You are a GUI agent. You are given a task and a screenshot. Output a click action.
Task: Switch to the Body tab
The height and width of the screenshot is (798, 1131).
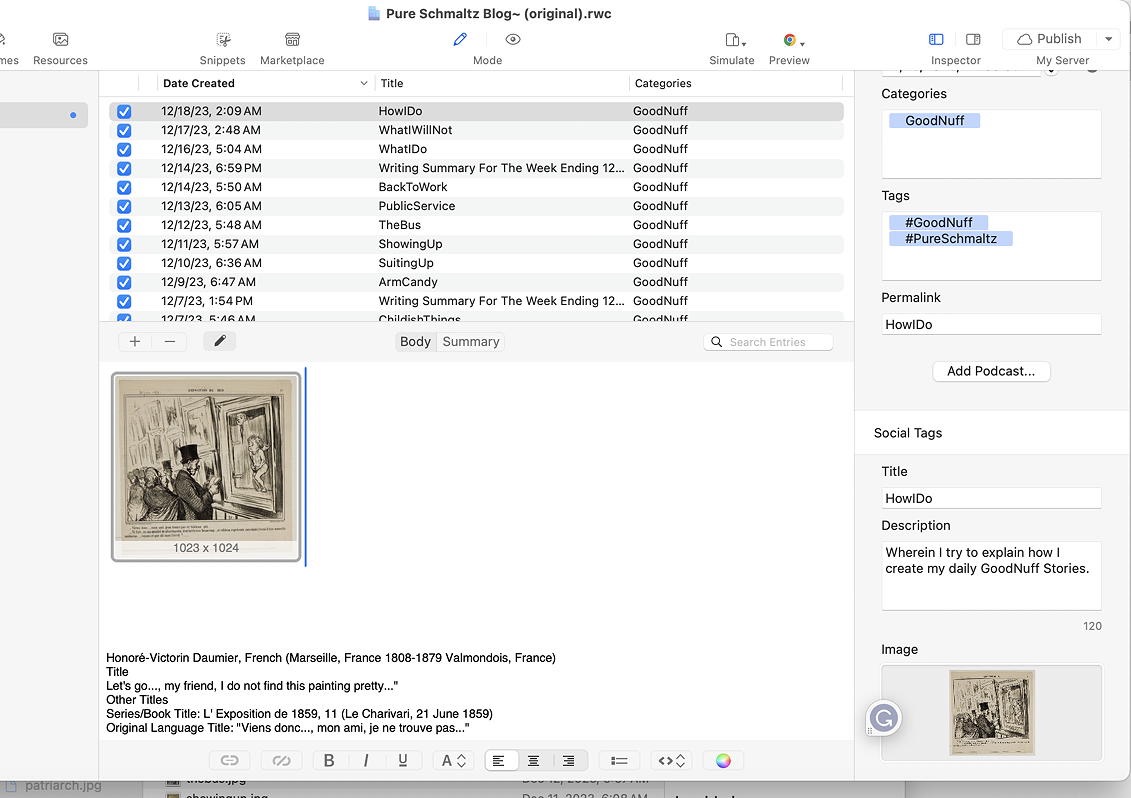415,341
